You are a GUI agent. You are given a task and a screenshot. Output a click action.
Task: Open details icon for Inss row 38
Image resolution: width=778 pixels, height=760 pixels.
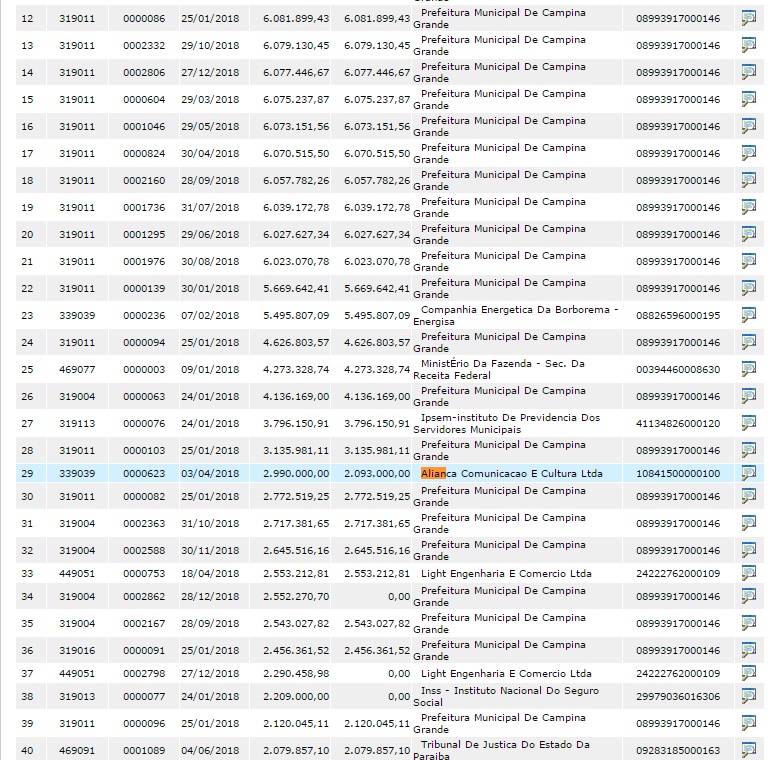[749, 697]
